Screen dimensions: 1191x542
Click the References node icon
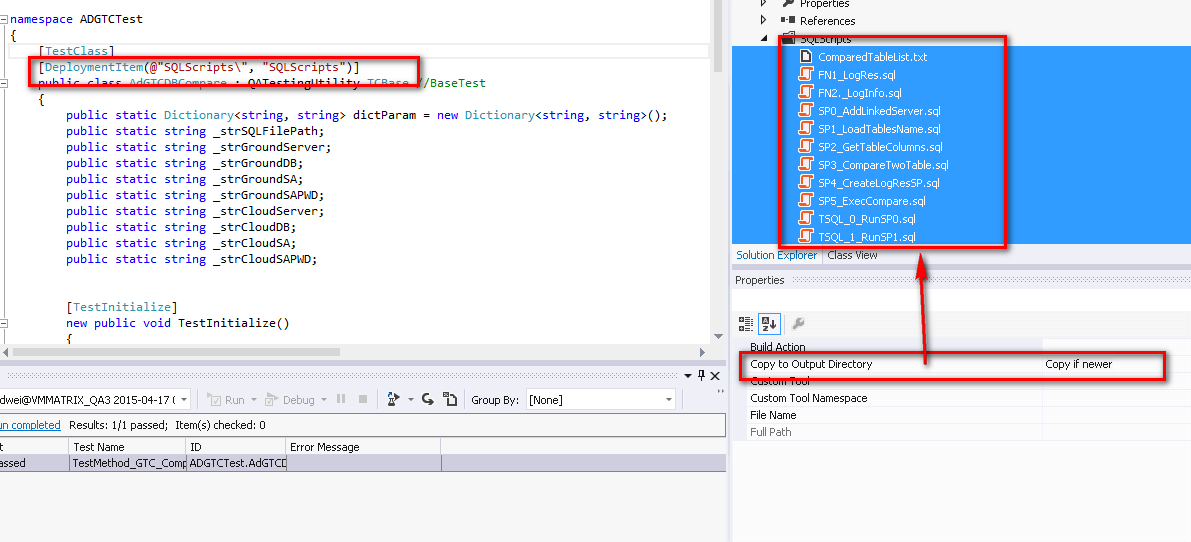tap(788, 20)
